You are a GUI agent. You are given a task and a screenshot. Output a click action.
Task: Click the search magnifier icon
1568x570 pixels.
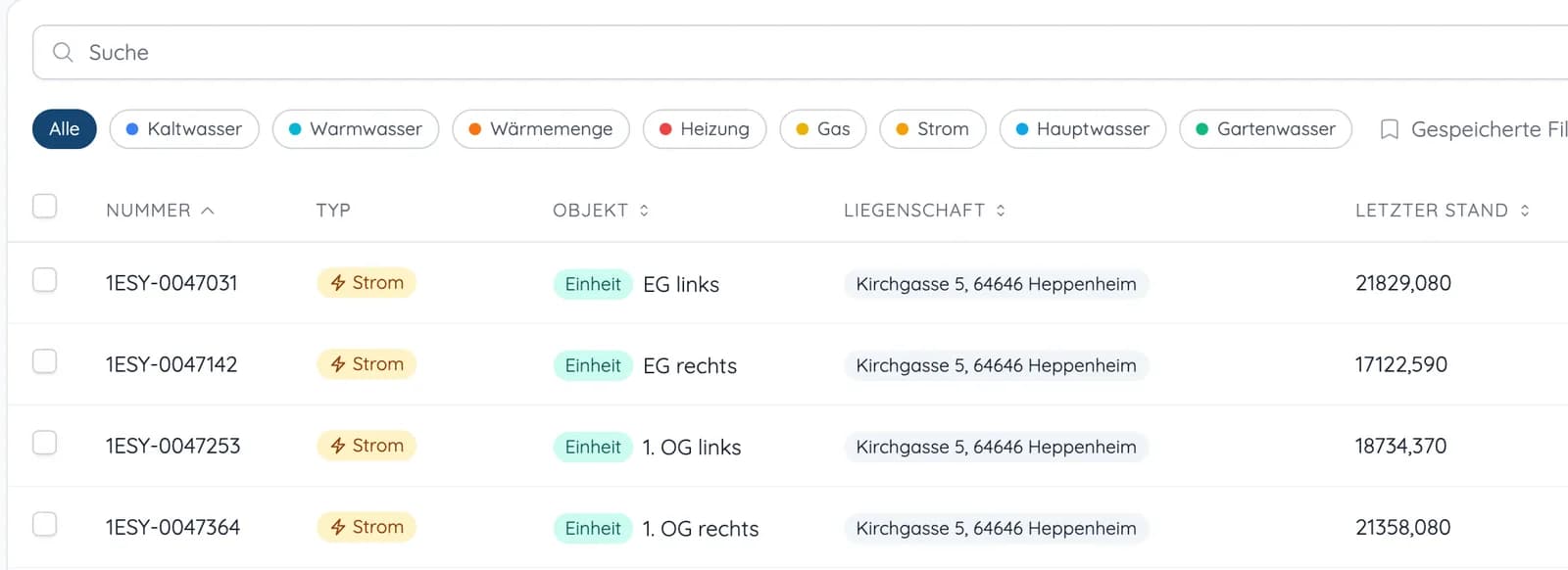pos(63,52)
